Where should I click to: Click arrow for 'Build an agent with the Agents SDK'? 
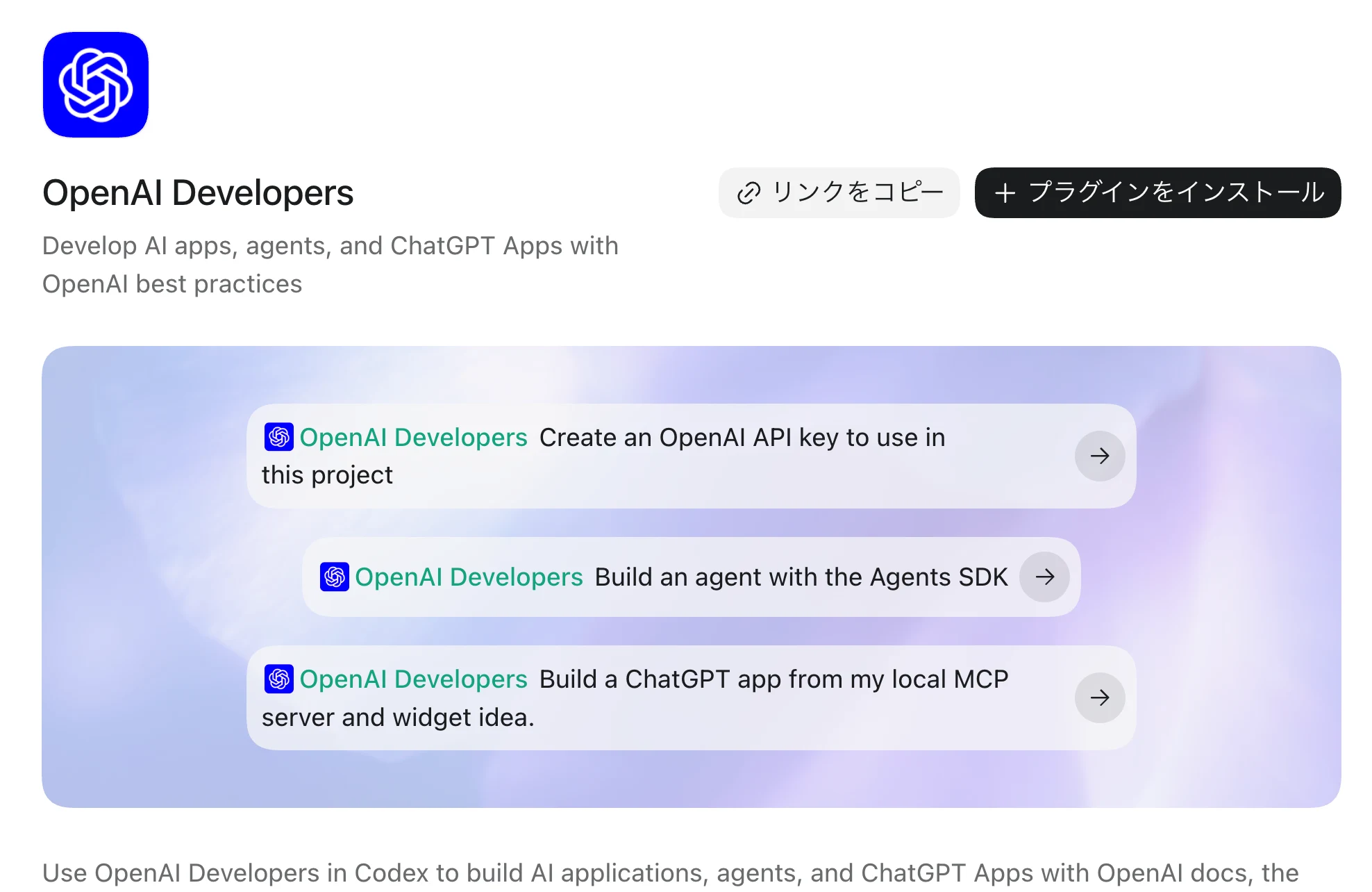(x=1044, y=577)
